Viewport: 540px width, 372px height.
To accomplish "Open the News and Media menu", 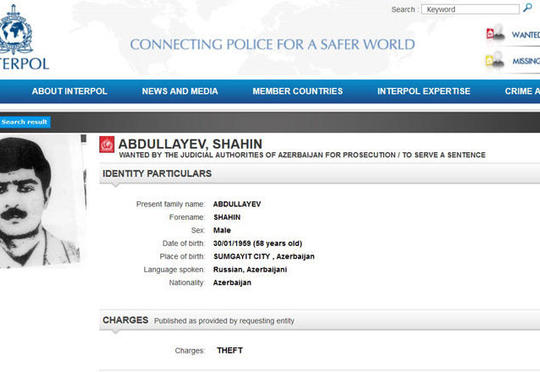I will [180, 91].
